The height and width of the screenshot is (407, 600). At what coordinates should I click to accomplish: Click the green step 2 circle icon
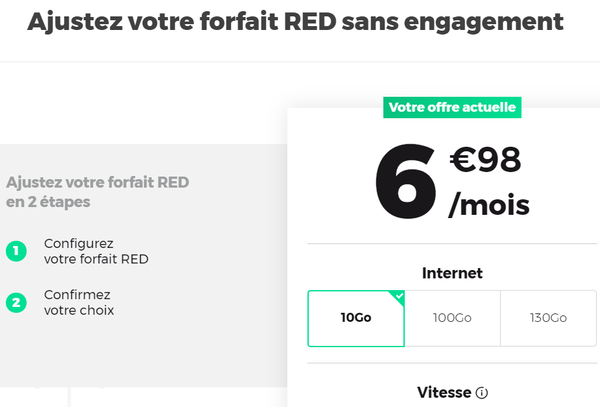pyautogui.click(x=16, y=302)
